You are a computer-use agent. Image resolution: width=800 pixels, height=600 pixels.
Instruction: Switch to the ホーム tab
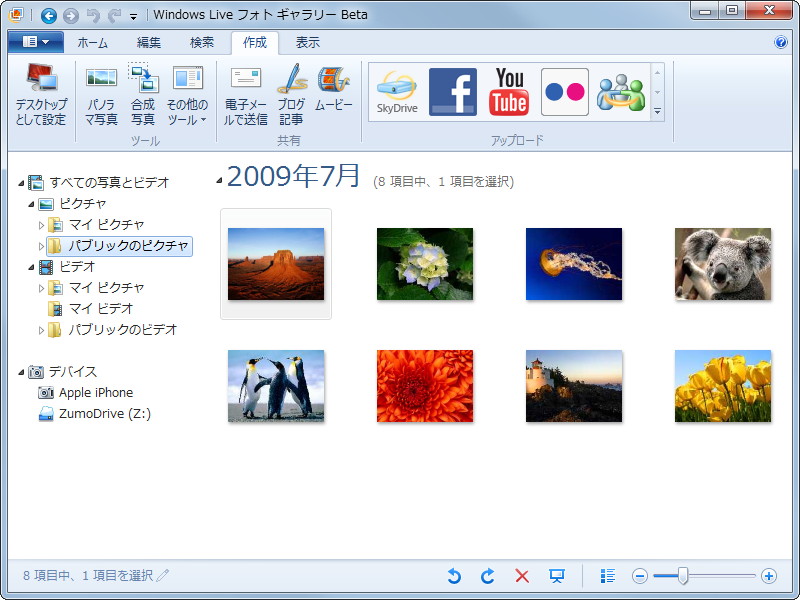[x=92, y=43]
